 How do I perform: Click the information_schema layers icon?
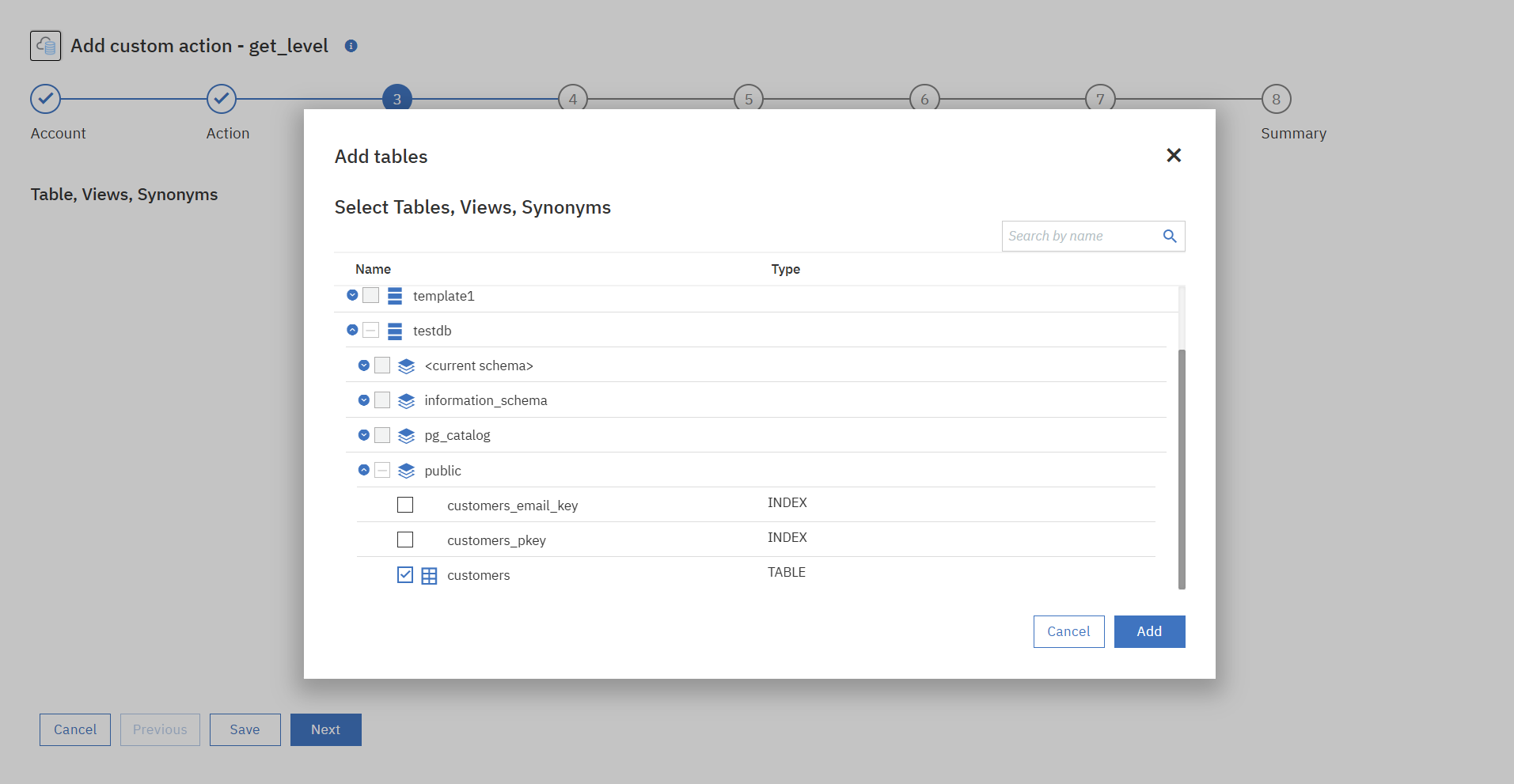coord(407,400)
